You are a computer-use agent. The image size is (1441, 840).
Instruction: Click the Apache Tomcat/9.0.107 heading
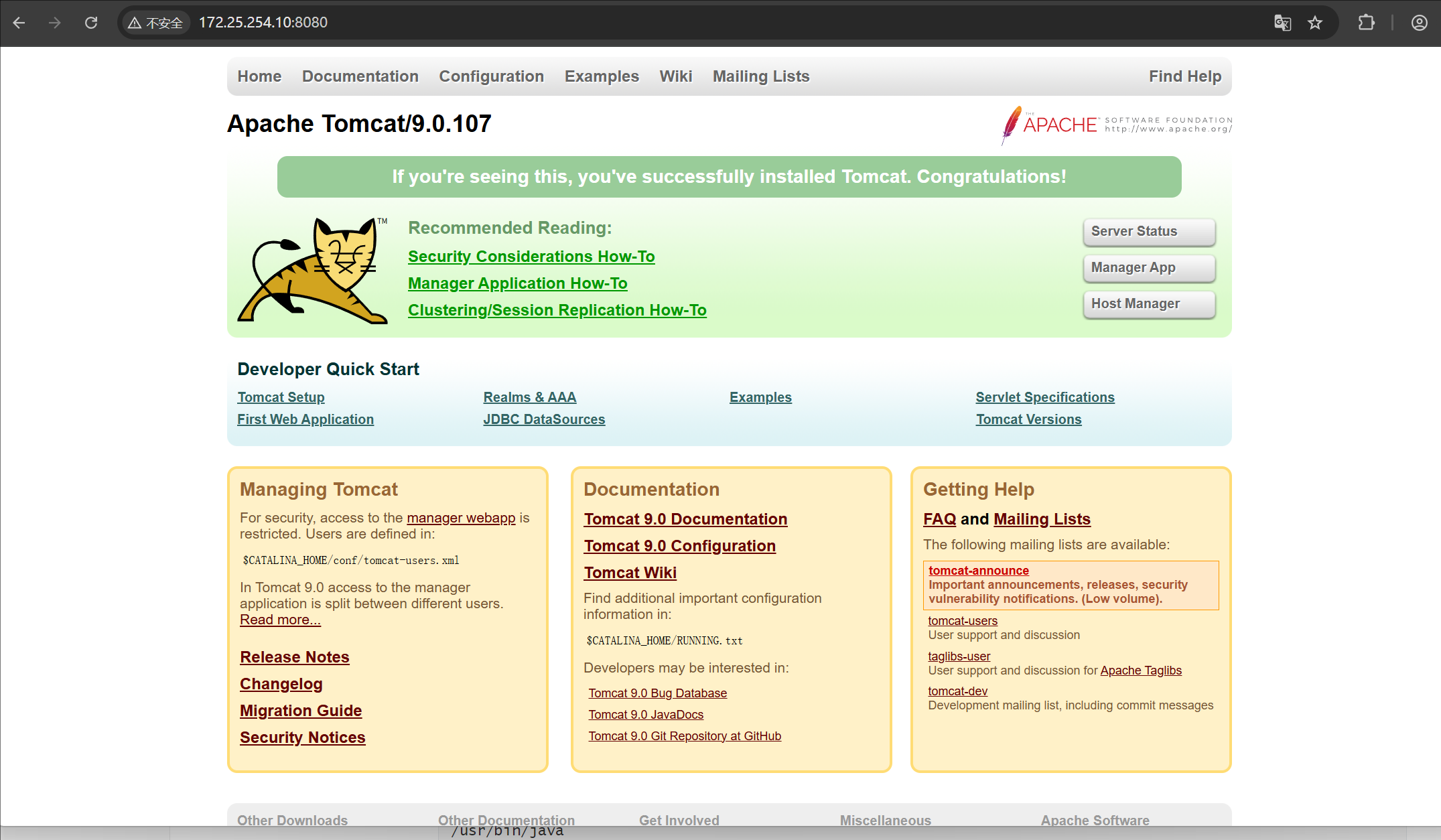click(x=359, y=124)
